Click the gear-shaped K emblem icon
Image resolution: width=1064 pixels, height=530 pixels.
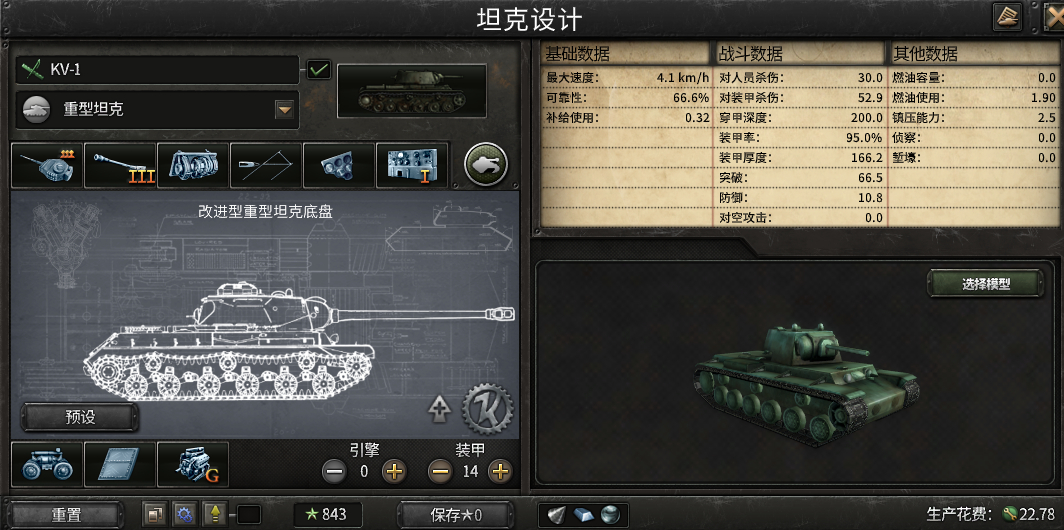[487, 409]
